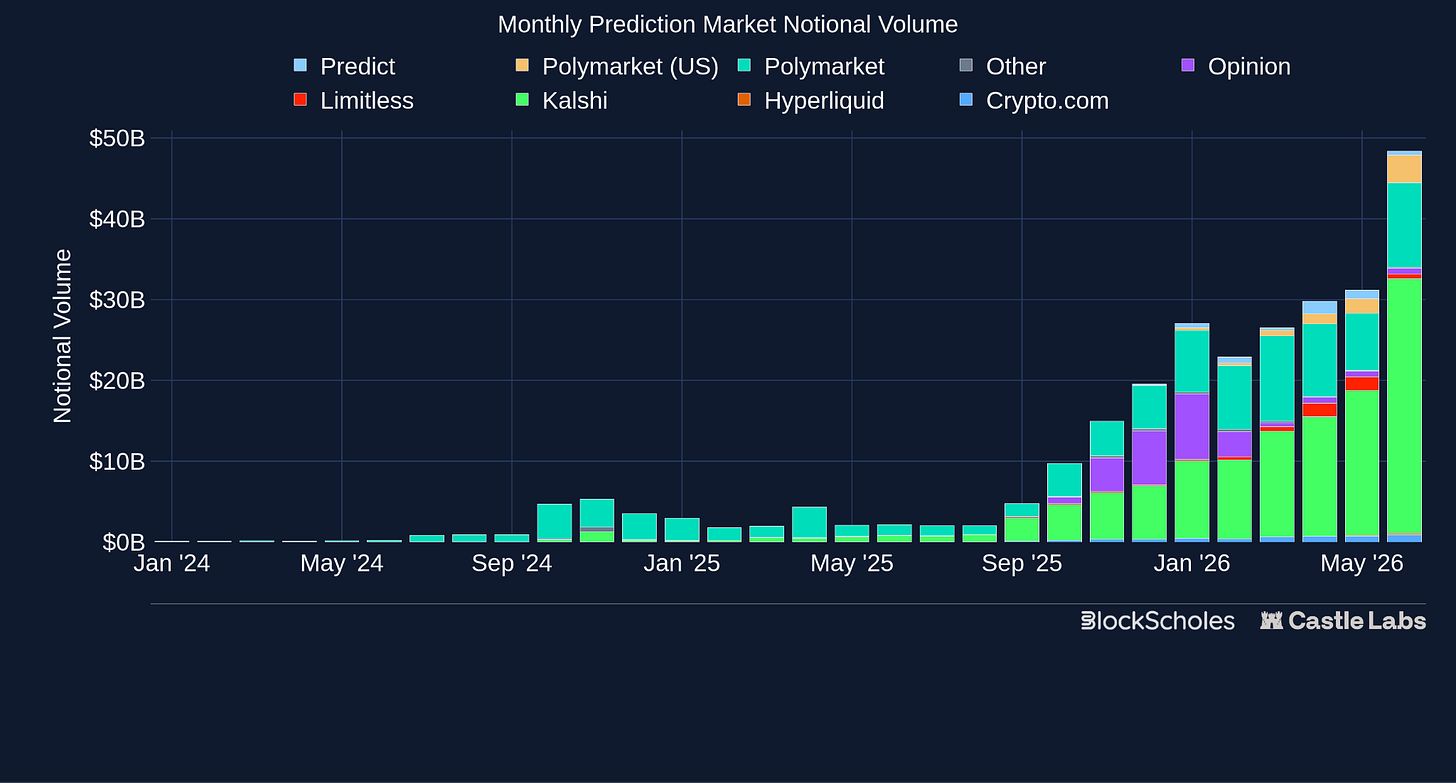Click the $40B y-axis label
Viewport: 1456px width, 783px height.
(117, 219)
